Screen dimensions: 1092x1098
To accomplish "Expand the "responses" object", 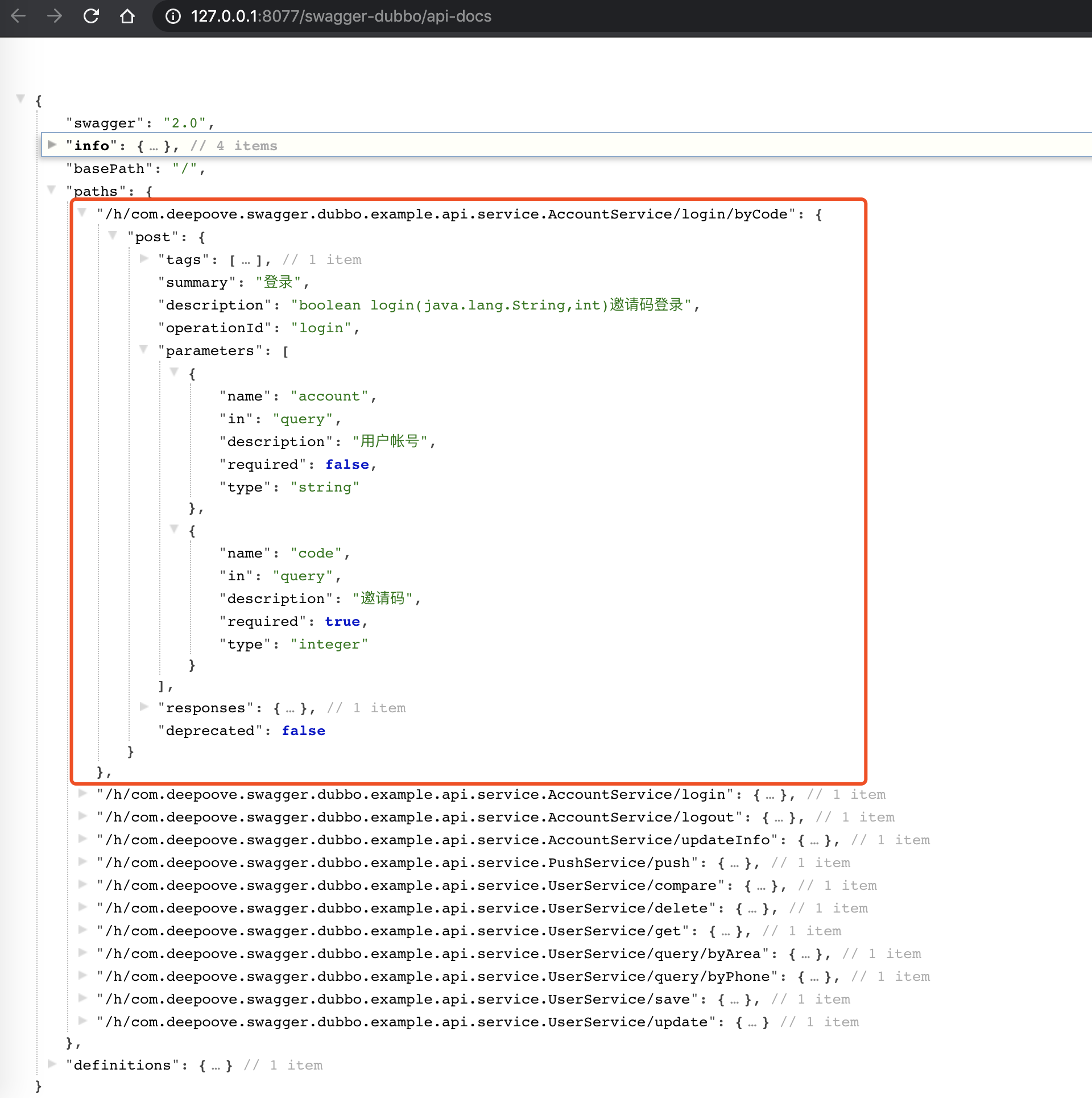I will (143, 707).
